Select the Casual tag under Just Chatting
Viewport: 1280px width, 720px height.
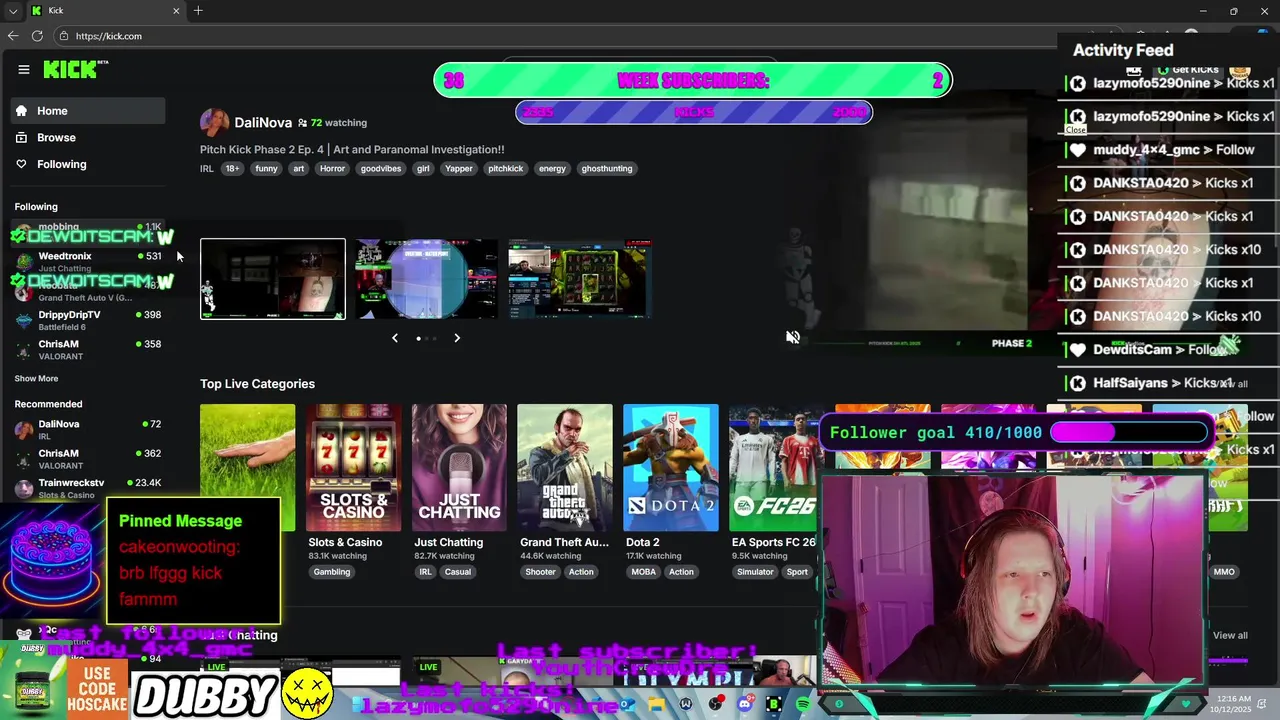click(x=458, y=572)
